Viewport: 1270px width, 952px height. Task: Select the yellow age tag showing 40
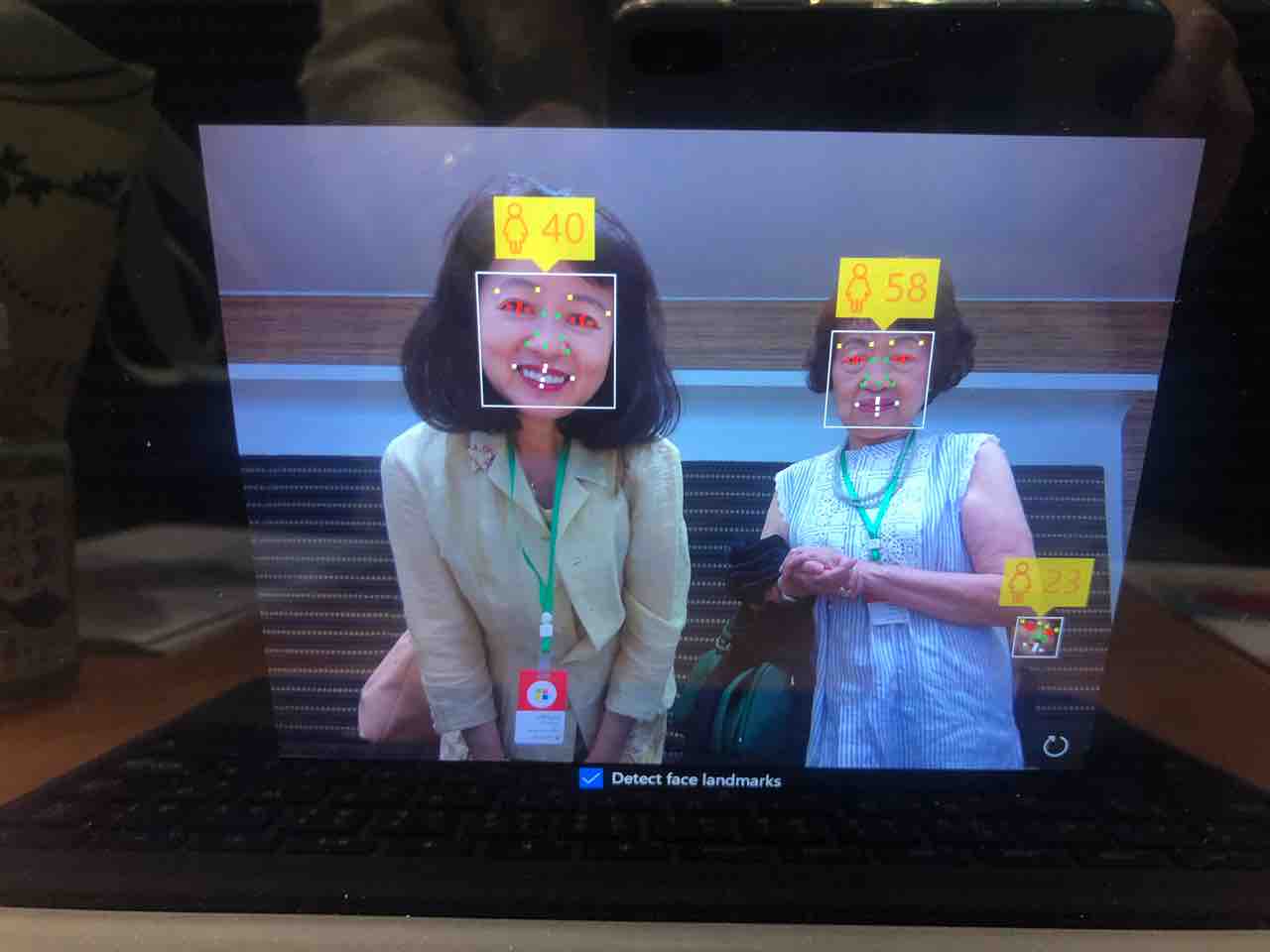pyautogui.click(x=544, y=229)
